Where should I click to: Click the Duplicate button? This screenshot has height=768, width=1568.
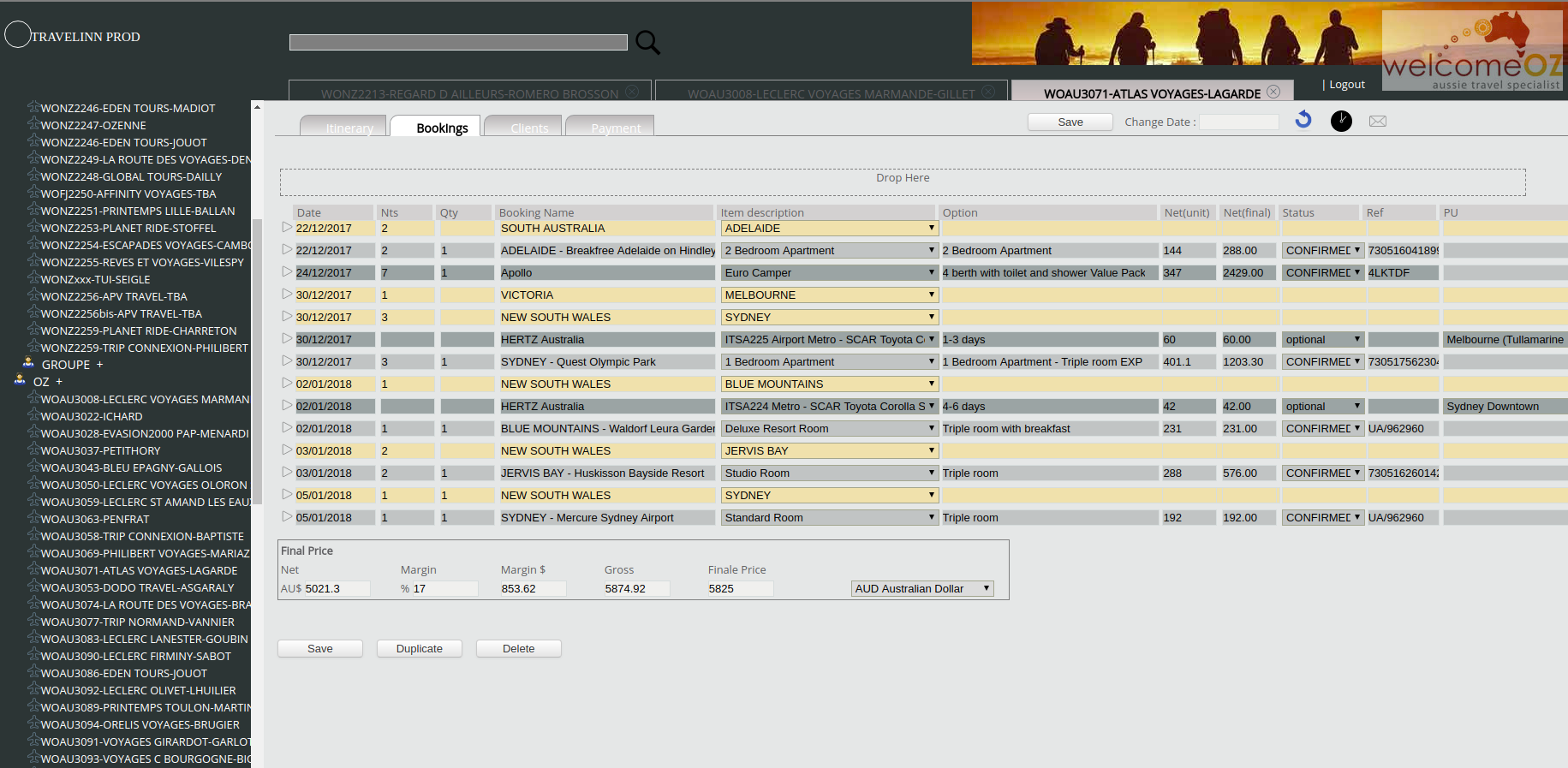420,649
